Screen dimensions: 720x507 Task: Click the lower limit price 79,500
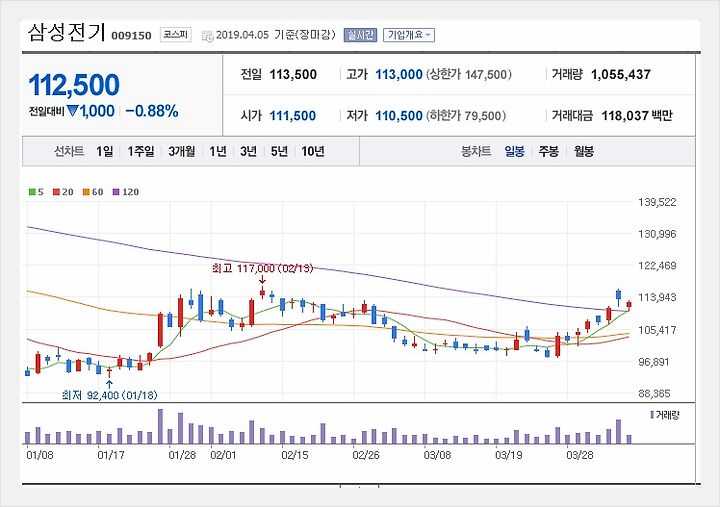click(x=483, y=116)
